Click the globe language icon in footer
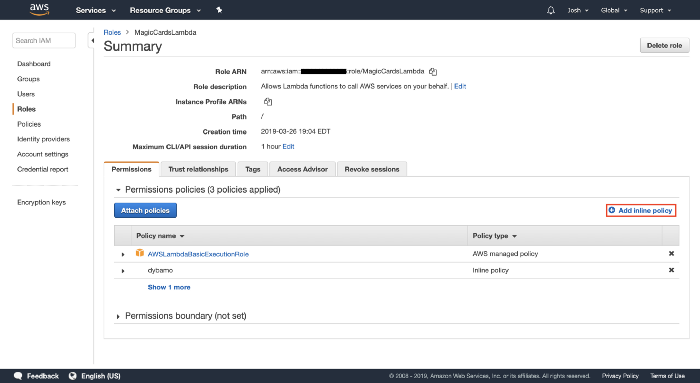700x383 pixels. tap(73, 376)
